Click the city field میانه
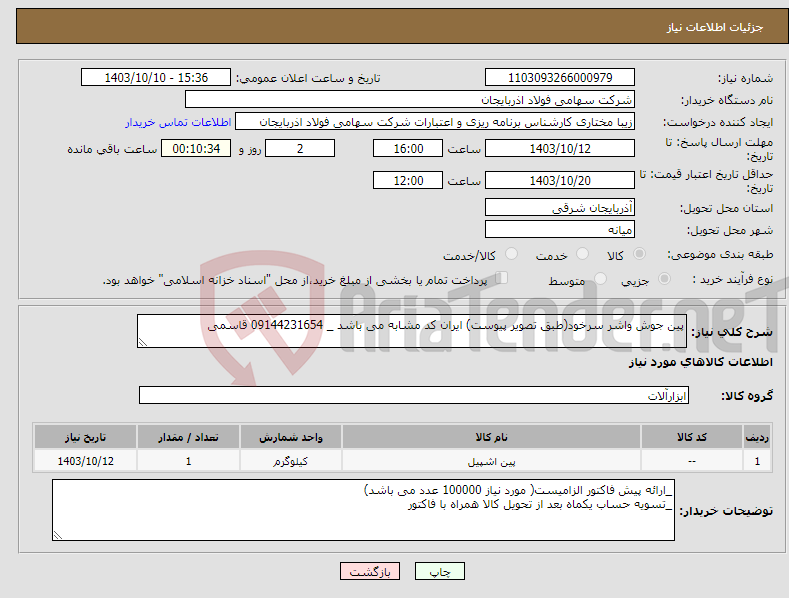Screen dimensions: 789x598 coord(560,230)
